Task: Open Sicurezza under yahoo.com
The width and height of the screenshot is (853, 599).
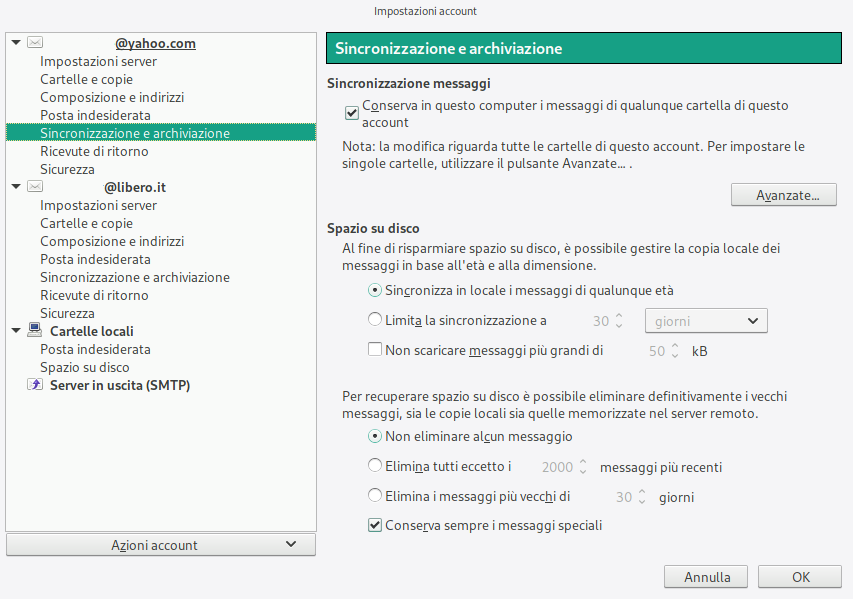Action: 67,169
